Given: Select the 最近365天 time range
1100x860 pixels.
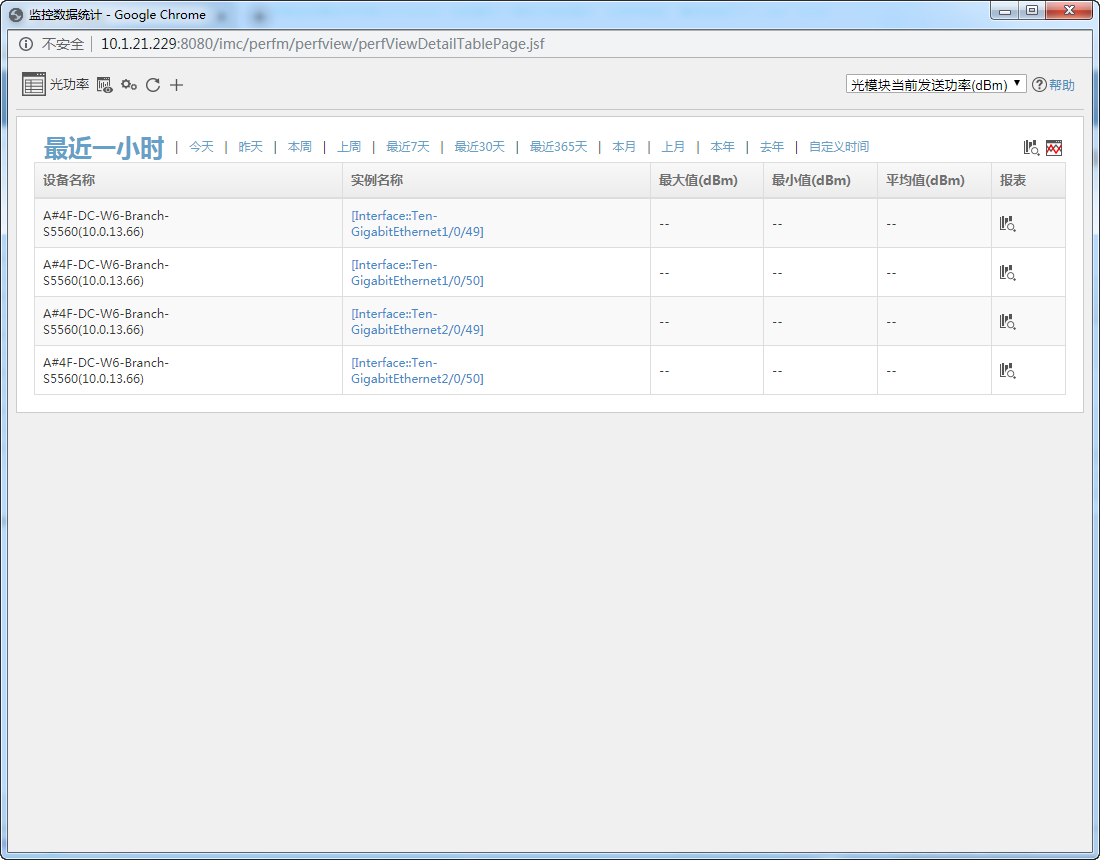Looking at the screenshot, I should (x=558, y=147).
